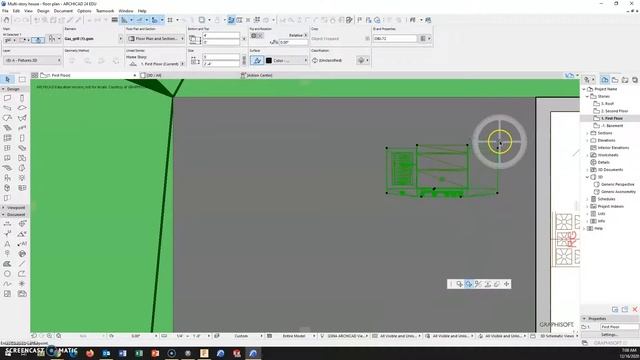The image size is (640, 360).
Task: Toggle the object geometry button in Main
Action: pyautogui.click(x=38, y=40)
